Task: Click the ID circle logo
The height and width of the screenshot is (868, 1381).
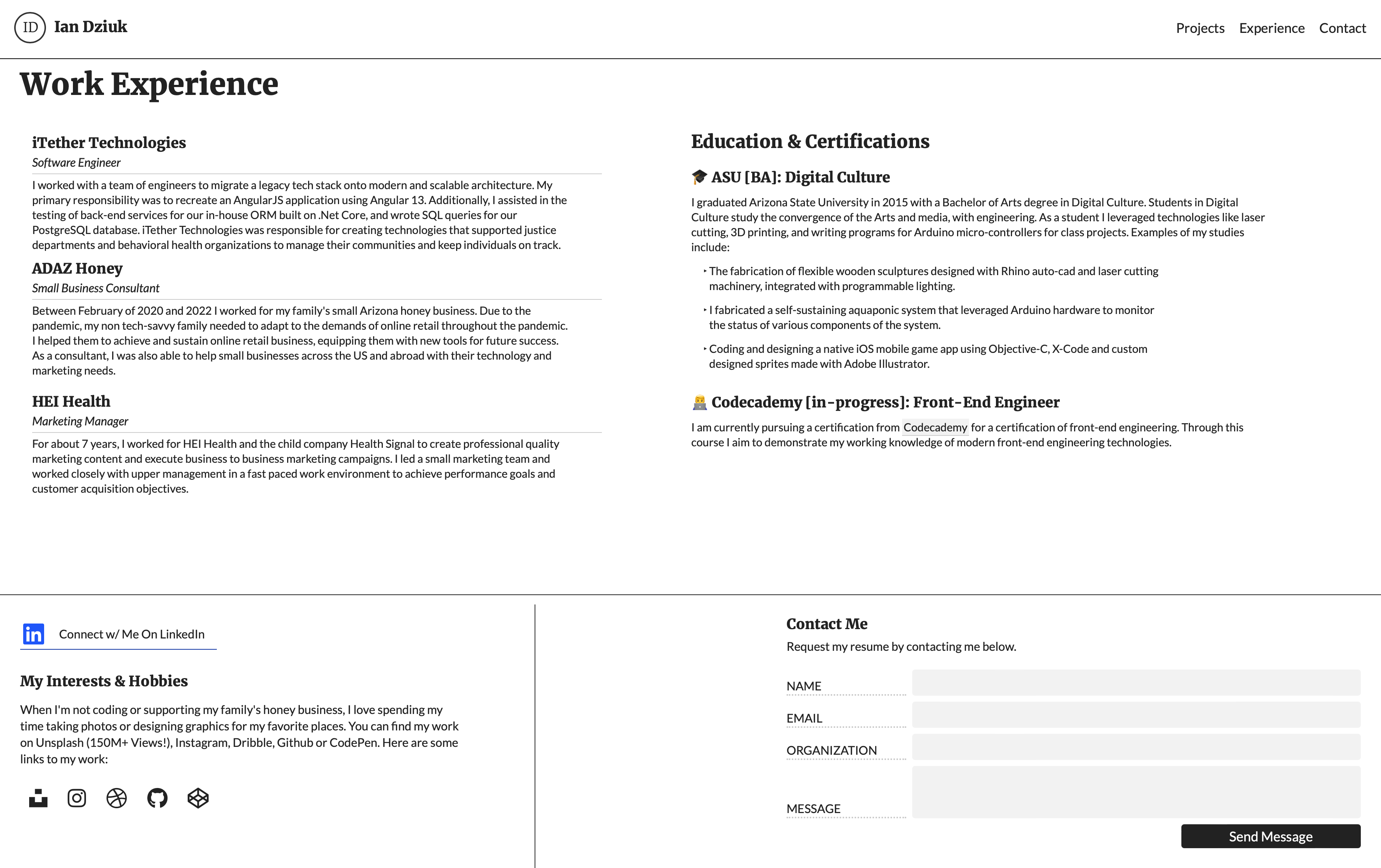Action: click(30, 28)
